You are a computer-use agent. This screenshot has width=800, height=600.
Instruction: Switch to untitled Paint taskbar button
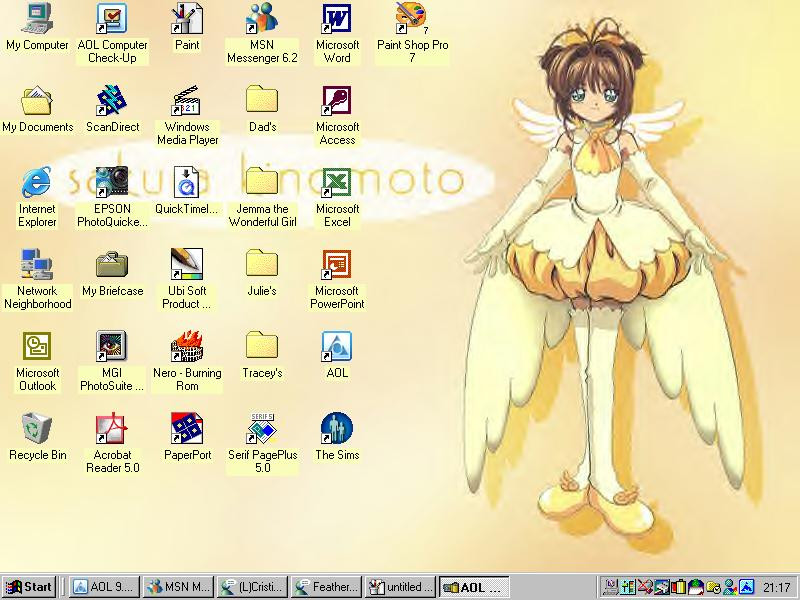(399, 587)
